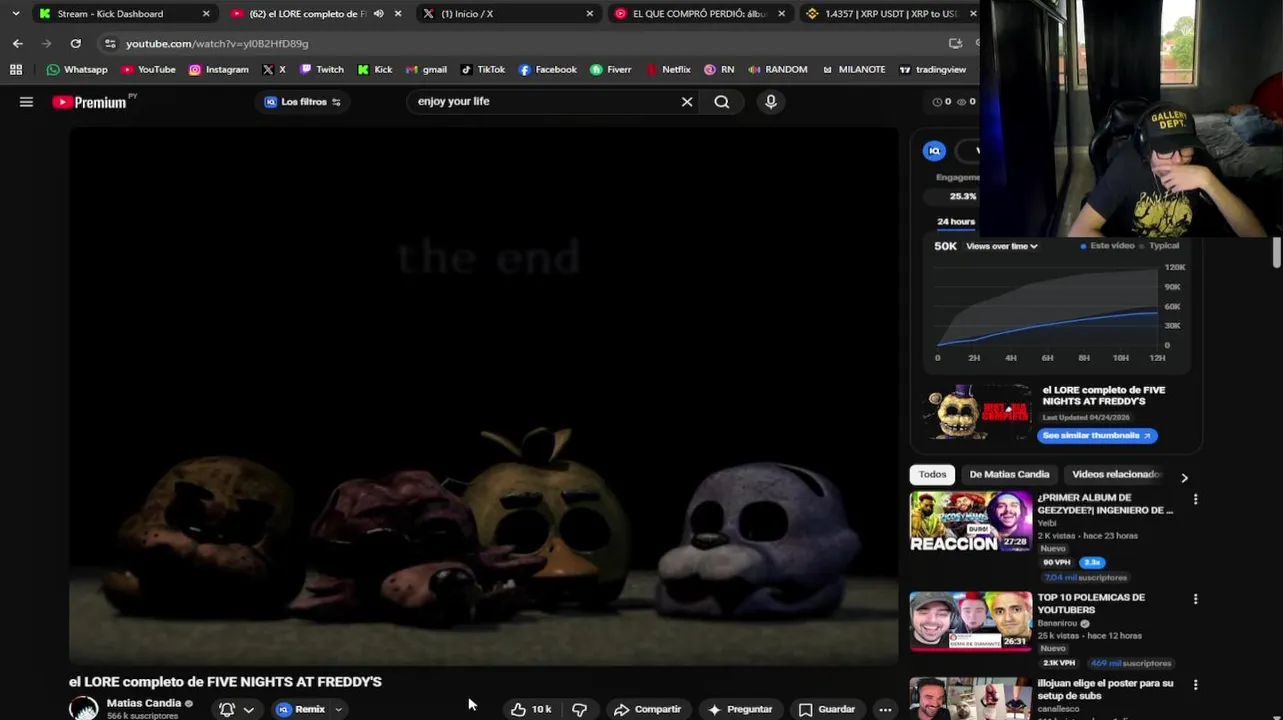Select the 24 hours tab in stats panel
Image resolution: width=1283 pixels, height=720 pixels.
pyautogui.click(x=956, y=221)
